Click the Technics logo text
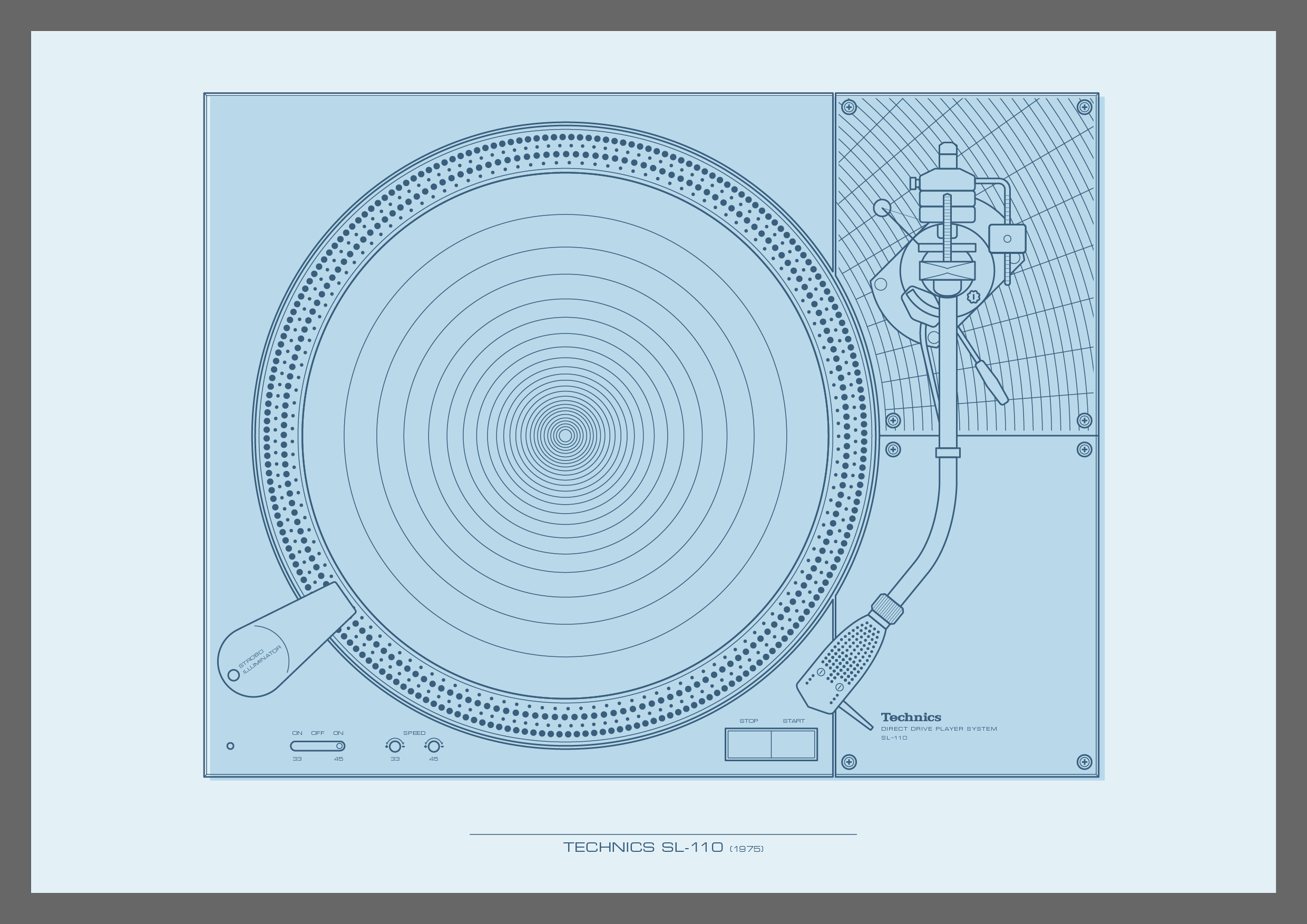Viewport: 1307px width, 924px height. pos(911,717)
